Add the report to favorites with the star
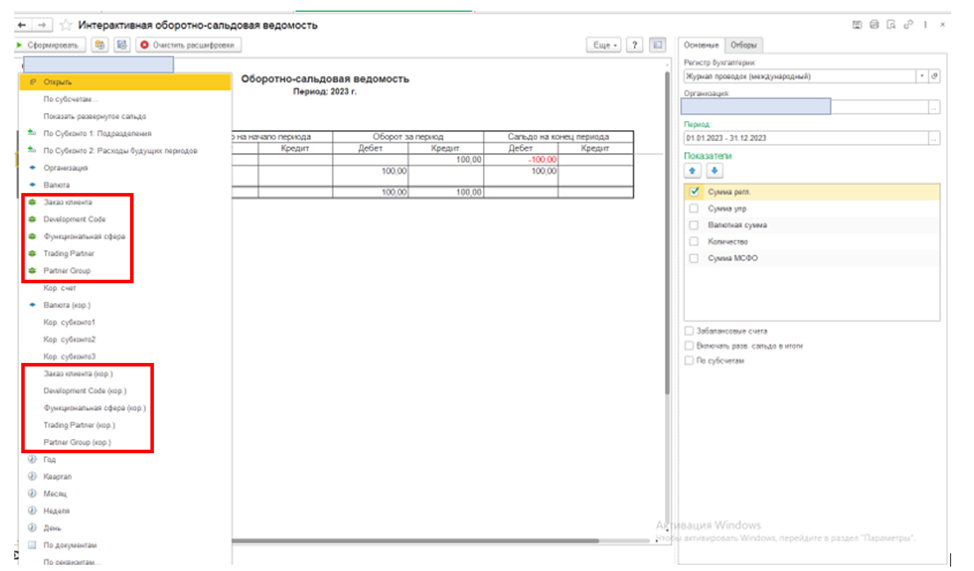Viewport: 974px width, 571px height. (66, 24)
